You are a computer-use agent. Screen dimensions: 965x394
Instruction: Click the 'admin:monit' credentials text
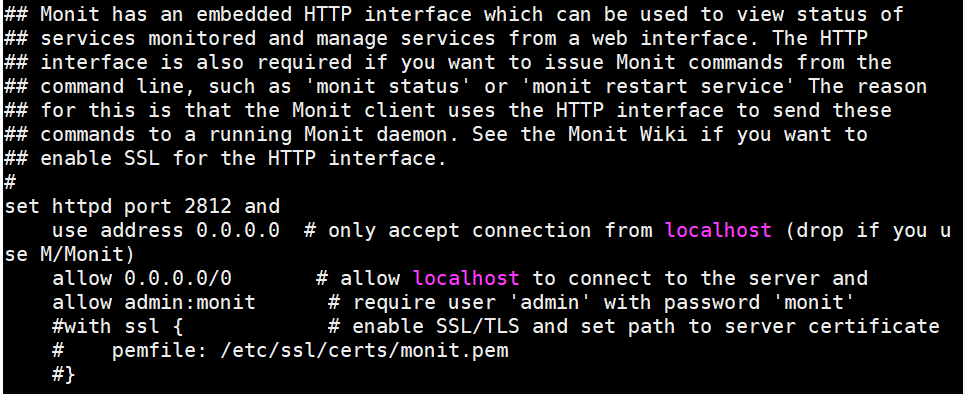(x=190, y=302)
